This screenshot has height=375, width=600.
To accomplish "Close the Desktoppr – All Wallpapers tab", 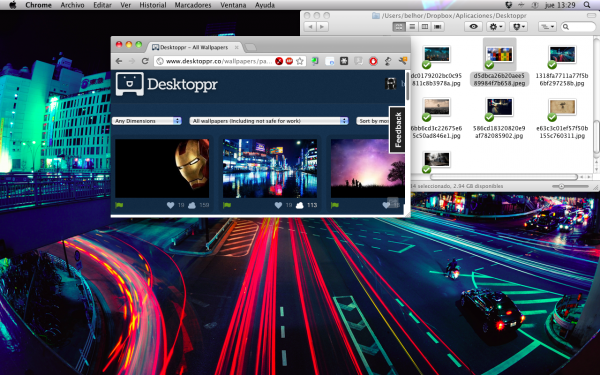I will pos(236,47).
